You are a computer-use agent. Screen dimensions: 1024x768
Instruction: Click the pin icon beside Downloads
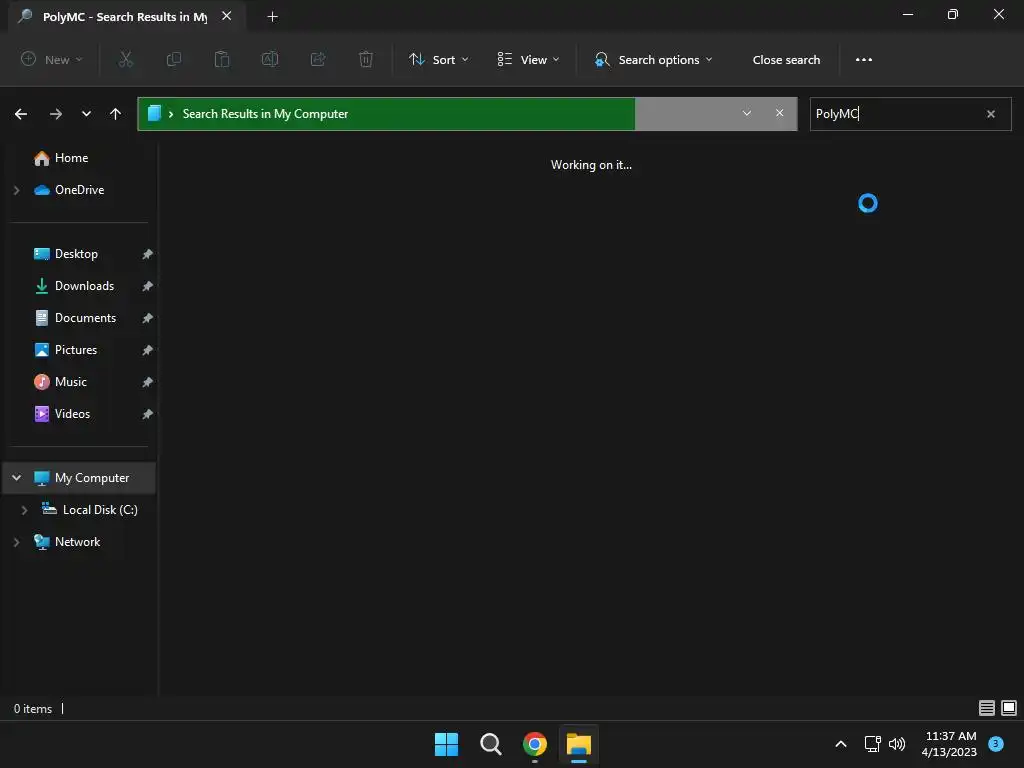(148, 286)
